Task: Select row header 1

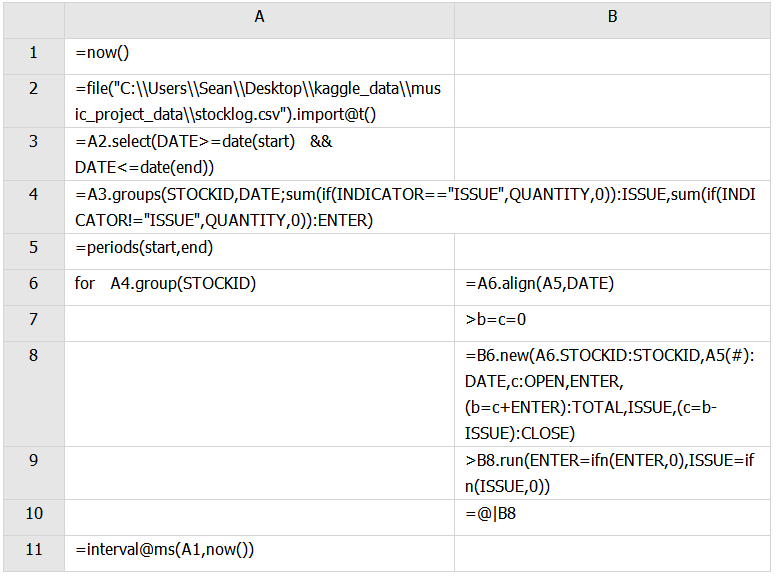Action: (34, 56)
